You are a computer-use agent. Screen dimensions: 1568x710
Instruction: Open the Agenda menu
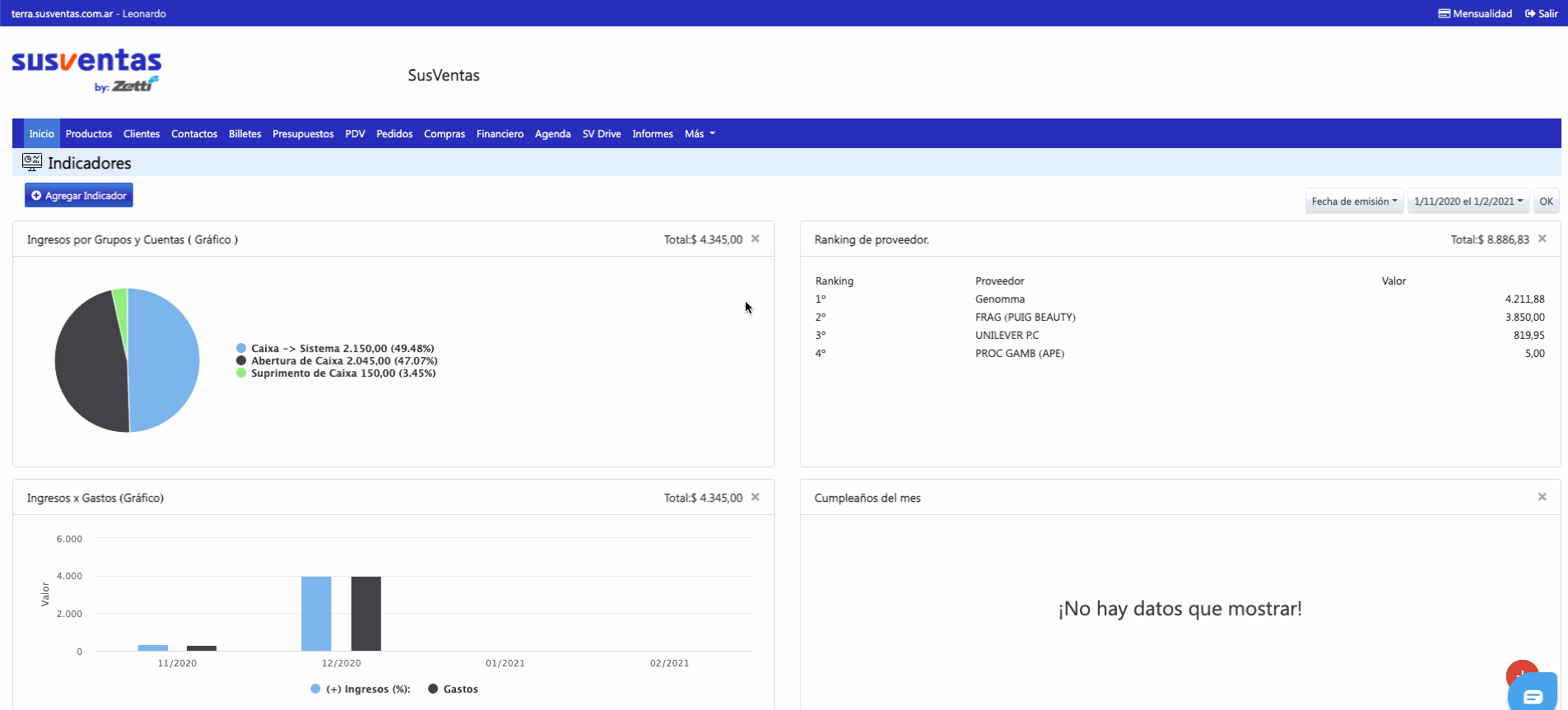pyautogui.click(x=552, y=133)
